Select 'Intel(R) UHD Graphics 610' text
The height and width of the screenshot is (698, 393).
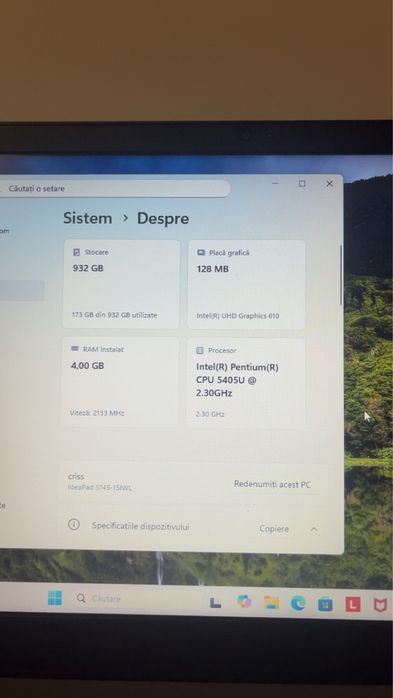238,316
